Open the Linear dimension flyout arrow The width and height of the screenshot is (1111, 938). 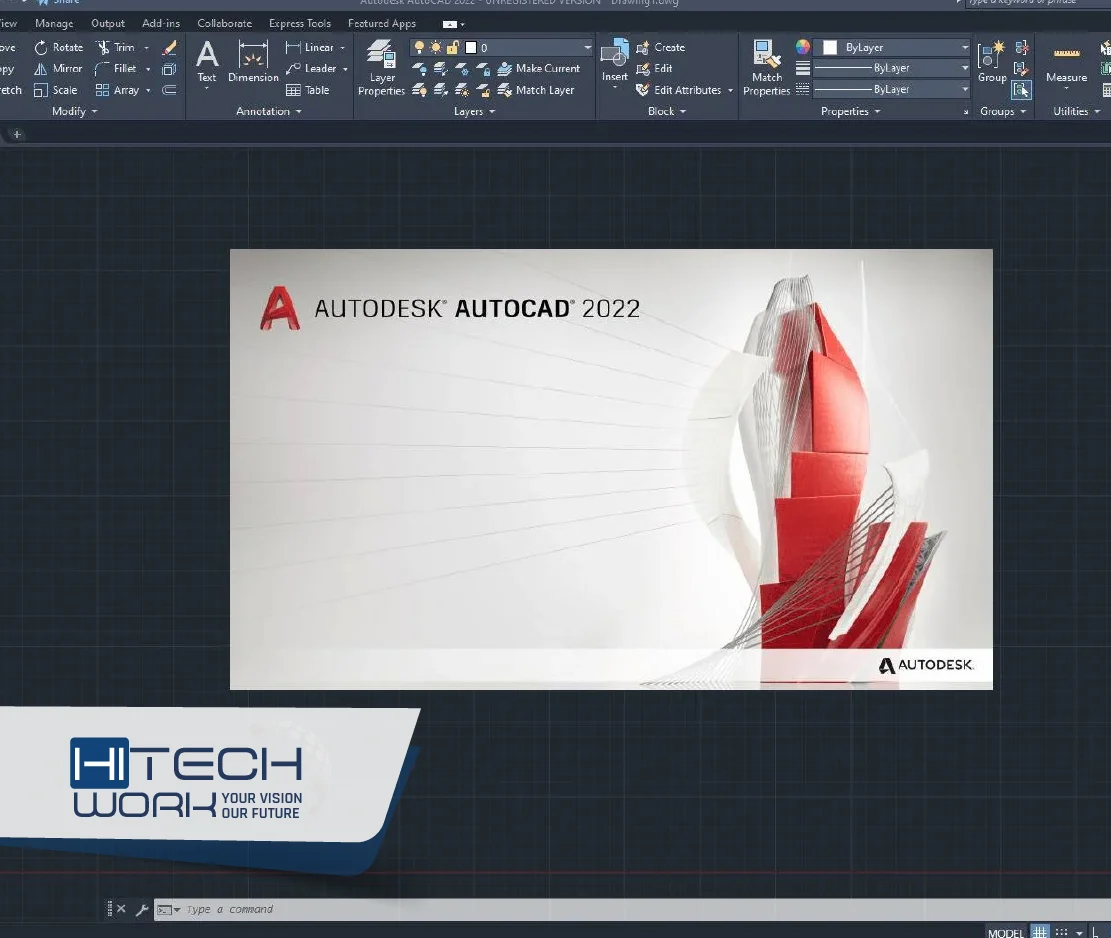[x=343, y=47]
